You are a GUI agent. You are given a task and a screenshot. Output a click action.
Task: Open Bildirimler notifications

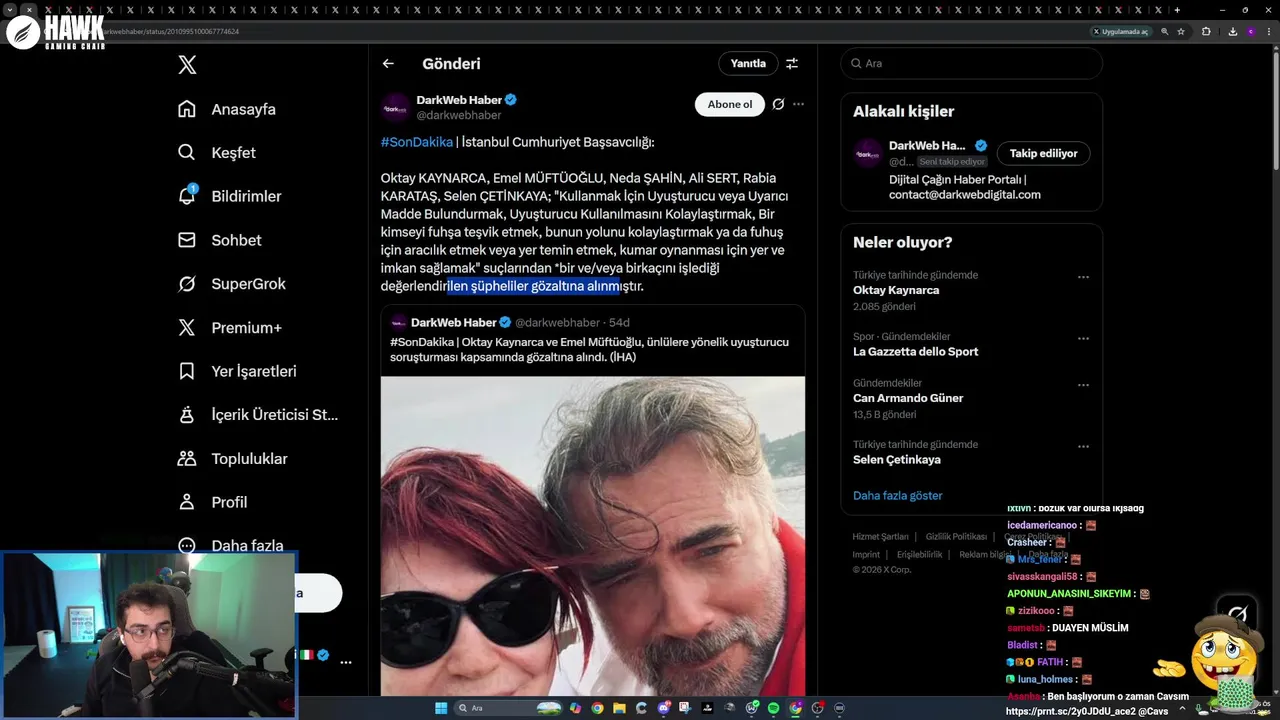[229, 196]
